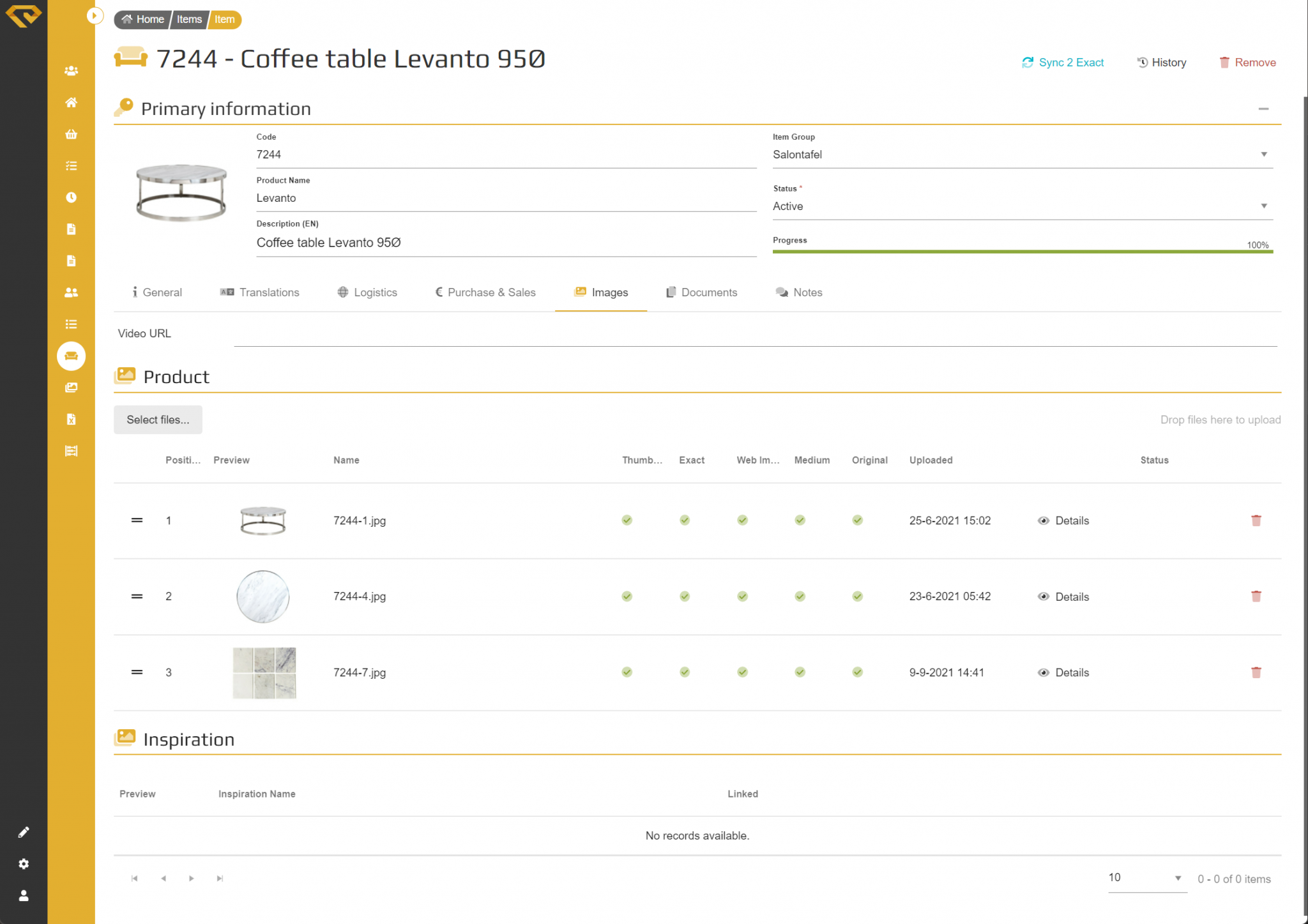Open the user profile icon at bottom left
1308x924 pixels.
pos(24,896)
